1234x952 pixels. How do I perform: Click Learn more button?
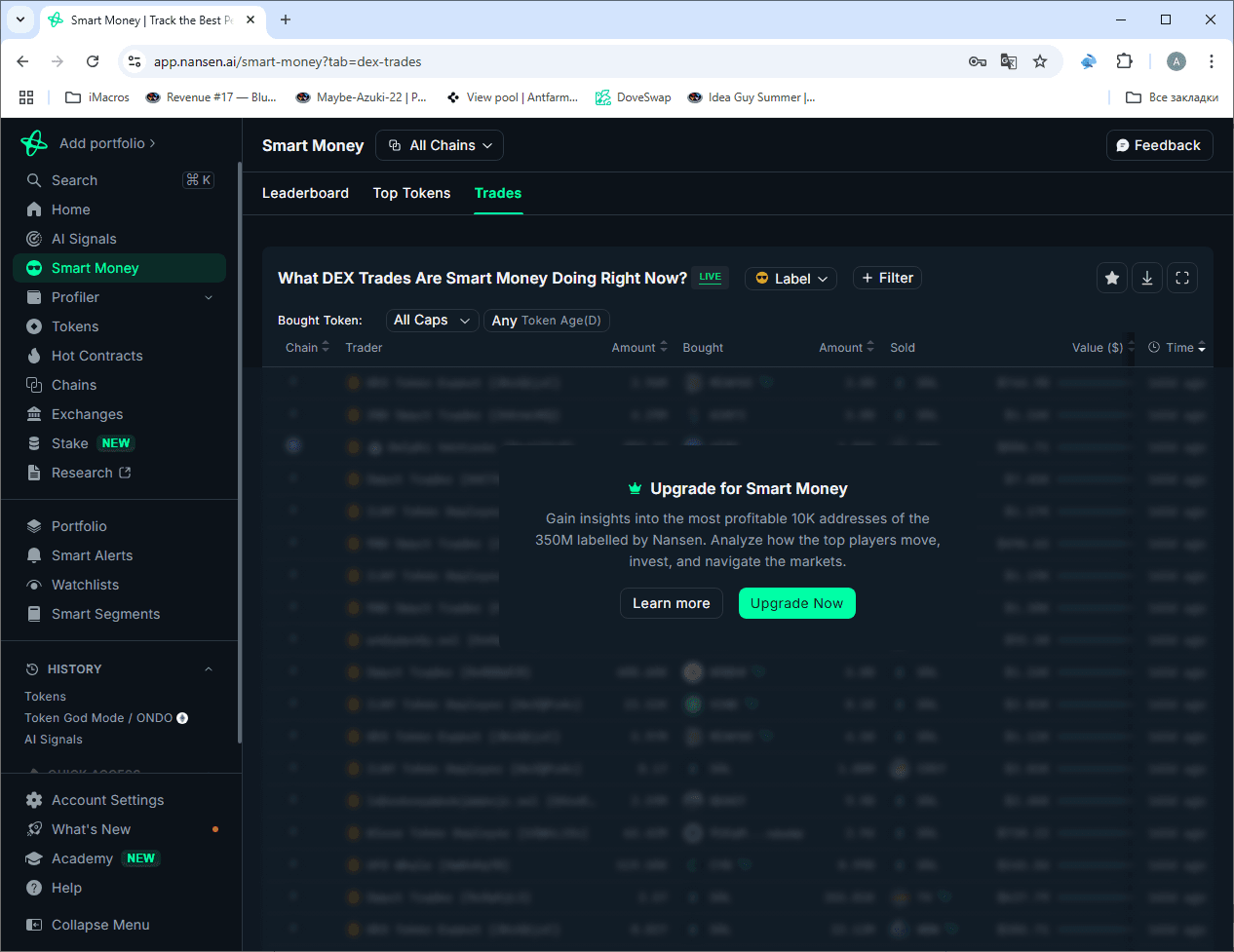point(672,603)
